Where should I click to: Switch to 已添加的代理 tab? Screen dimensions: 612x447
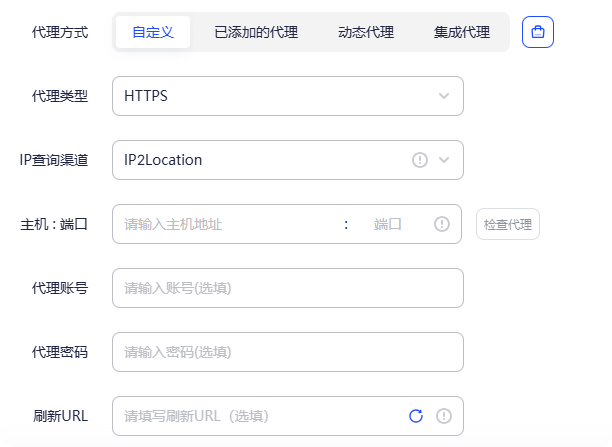click(256, 32)
